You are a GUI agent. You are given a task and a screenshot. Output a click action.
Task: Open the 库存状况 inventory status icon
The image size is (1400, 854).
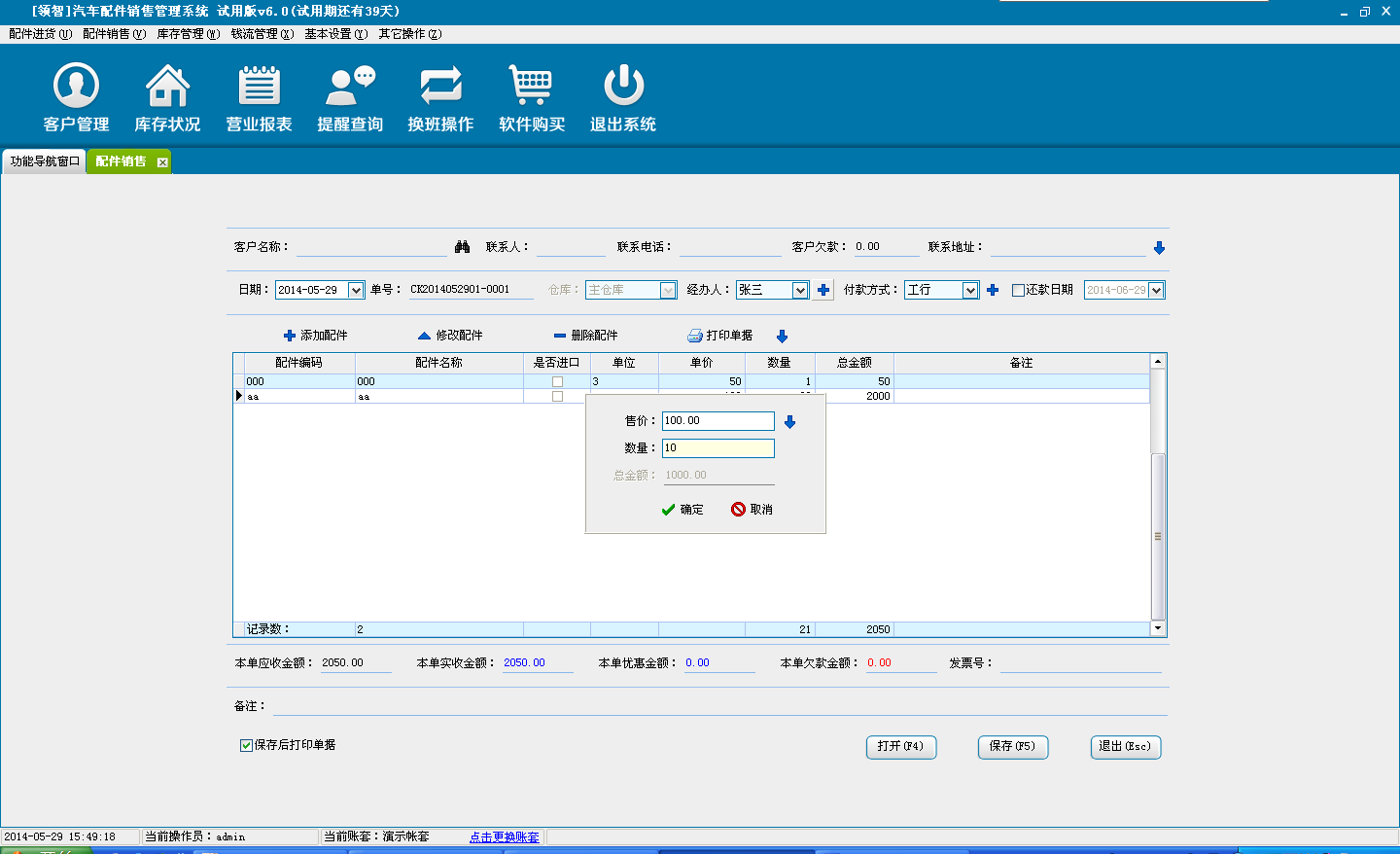coord(167,87)
